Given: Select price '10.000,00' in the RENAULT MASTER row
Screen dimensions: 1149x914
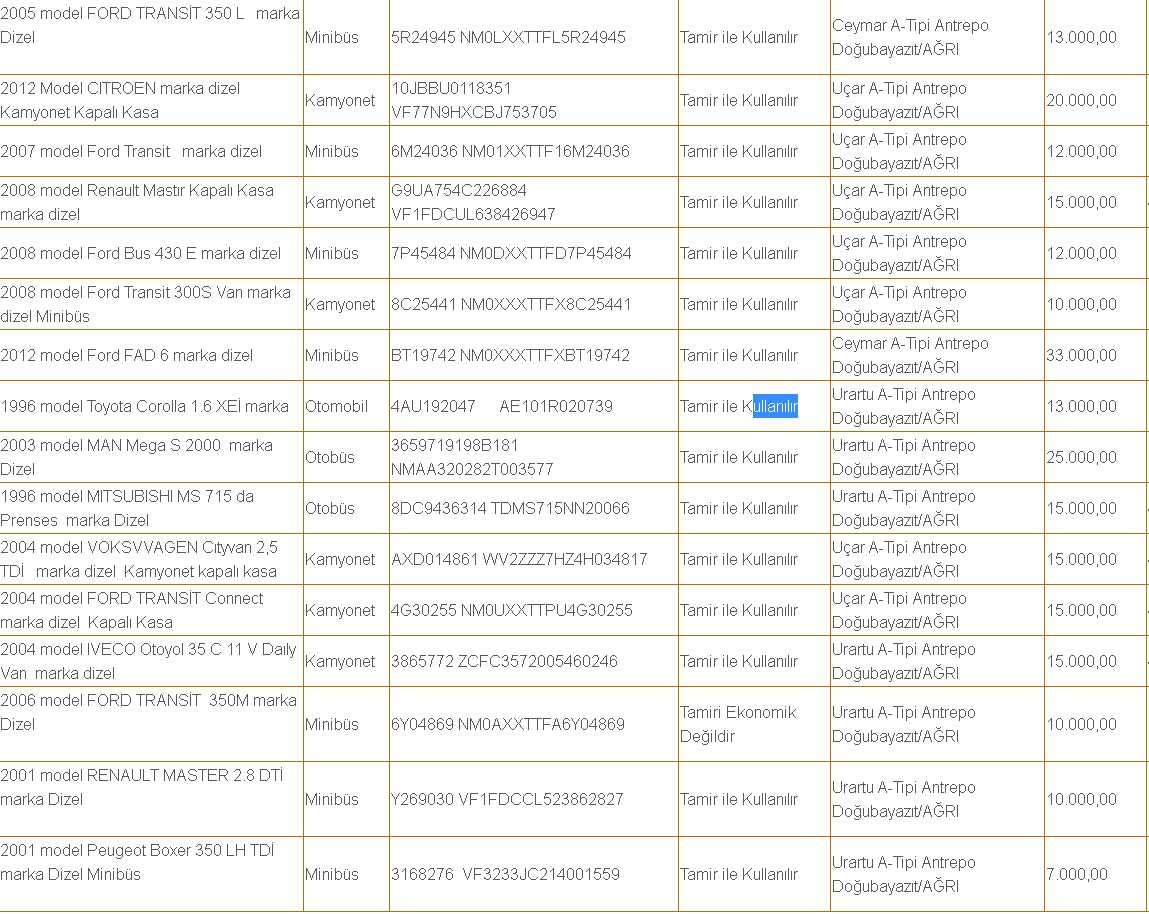Looking at the screenshot, I should (1082, 800).
